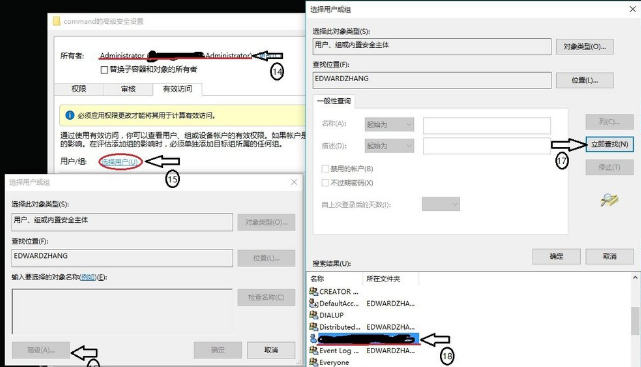Click the 查找位置 field in left dialog

pos(122,258)
